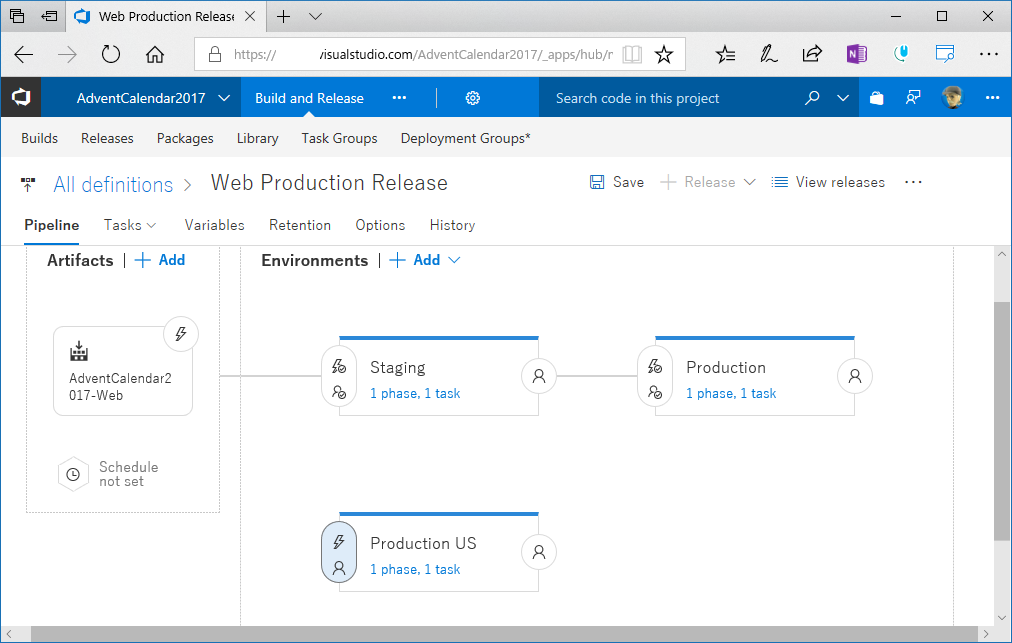Screen dimensions: 1012x643
Task: Open artifact continuous deployment trigger lightning icon
Action: coord(181,334)
